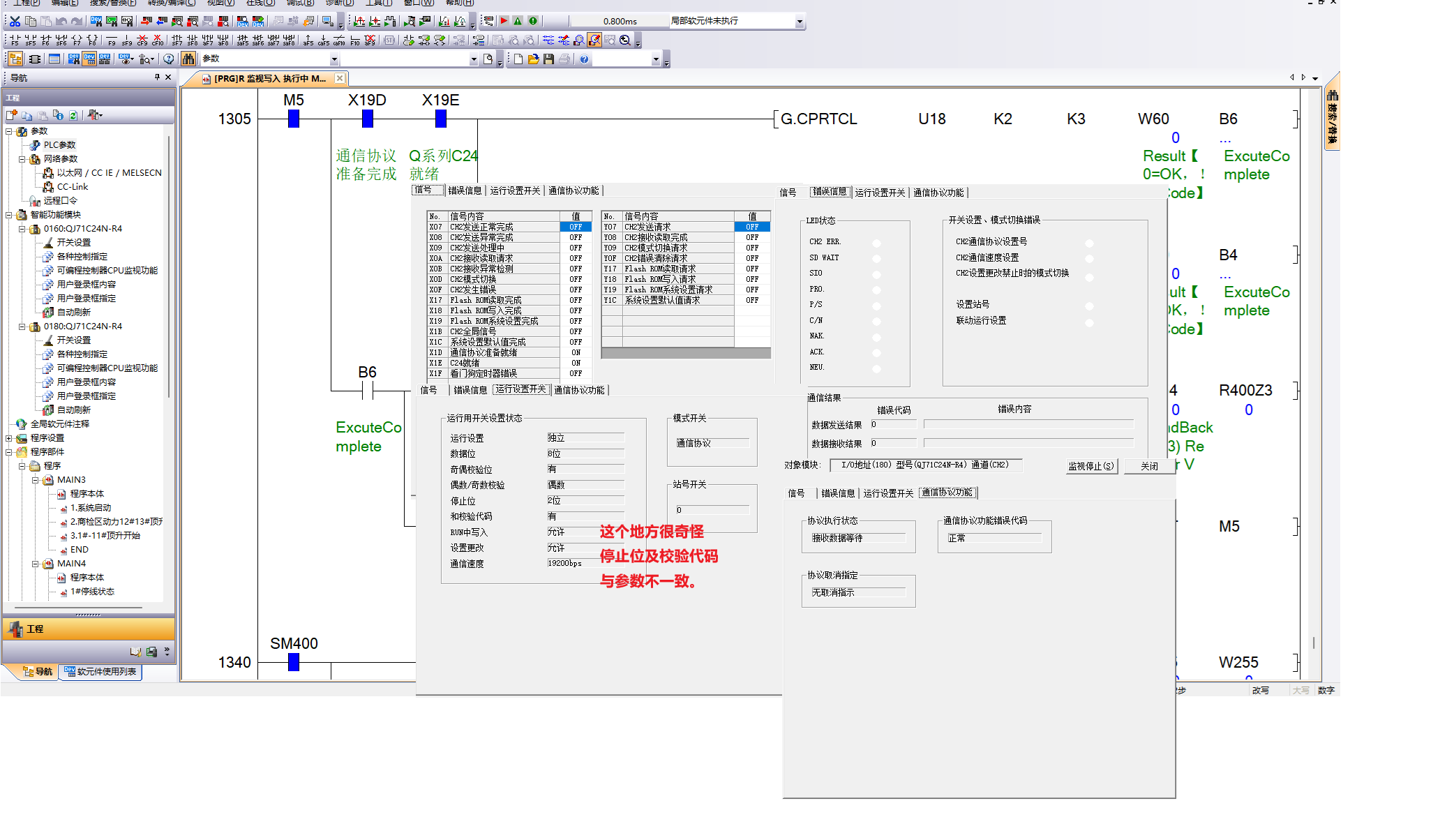The image size is (1447, 840).
Task: Collapse the 智能功能模块 tree node
Action: (x=9, y=215)
